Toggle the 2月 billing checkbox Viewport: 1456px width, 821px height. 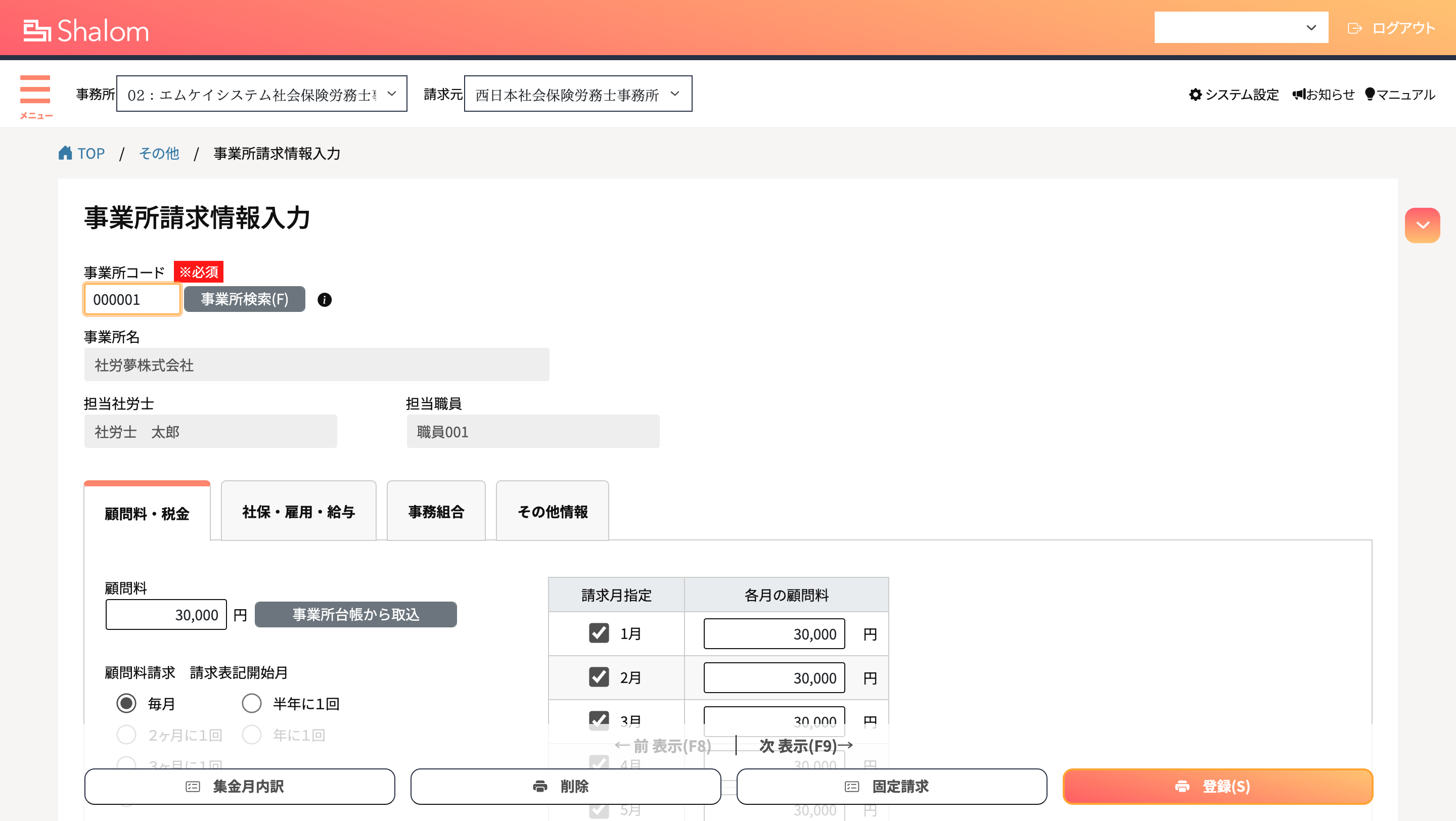[599, 676]
